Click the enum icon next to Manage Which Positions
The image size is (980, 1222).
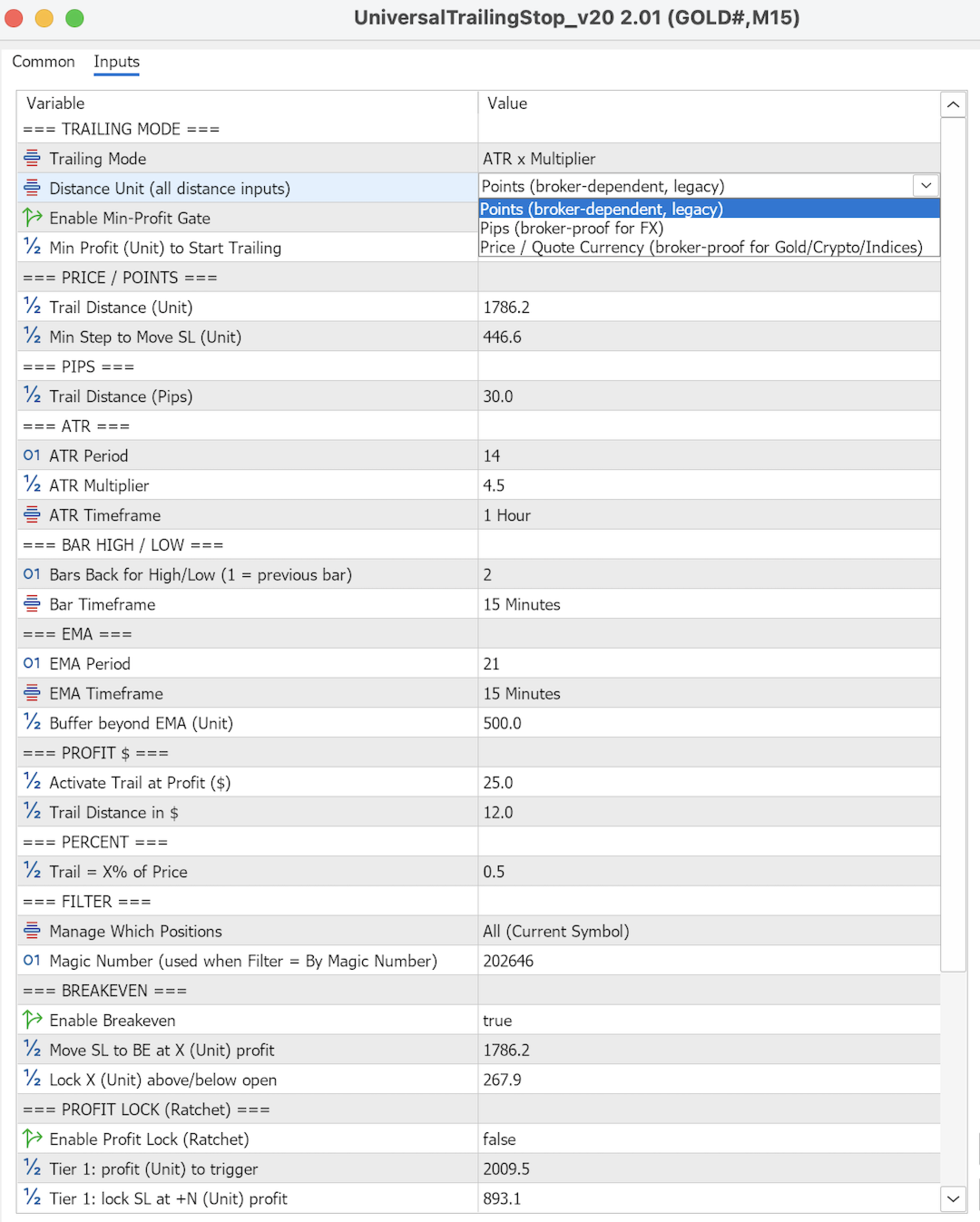pyautogui.click(x=32, y=931)
